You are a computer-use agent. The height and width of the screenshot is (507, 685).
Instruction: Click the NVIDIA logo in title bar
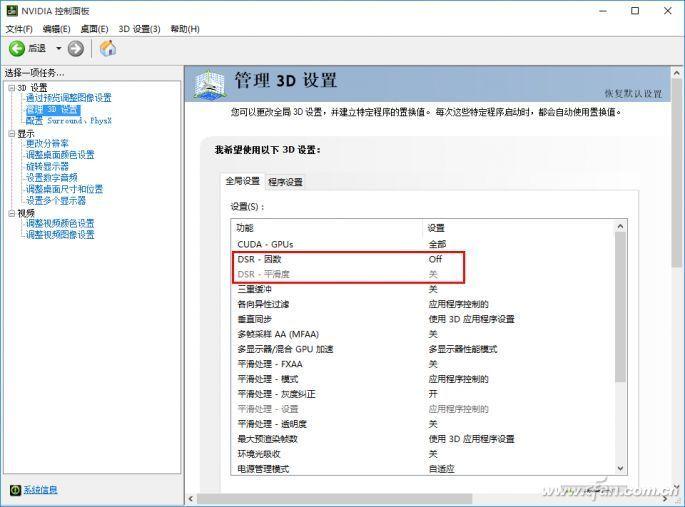click(x=12, y=11)
